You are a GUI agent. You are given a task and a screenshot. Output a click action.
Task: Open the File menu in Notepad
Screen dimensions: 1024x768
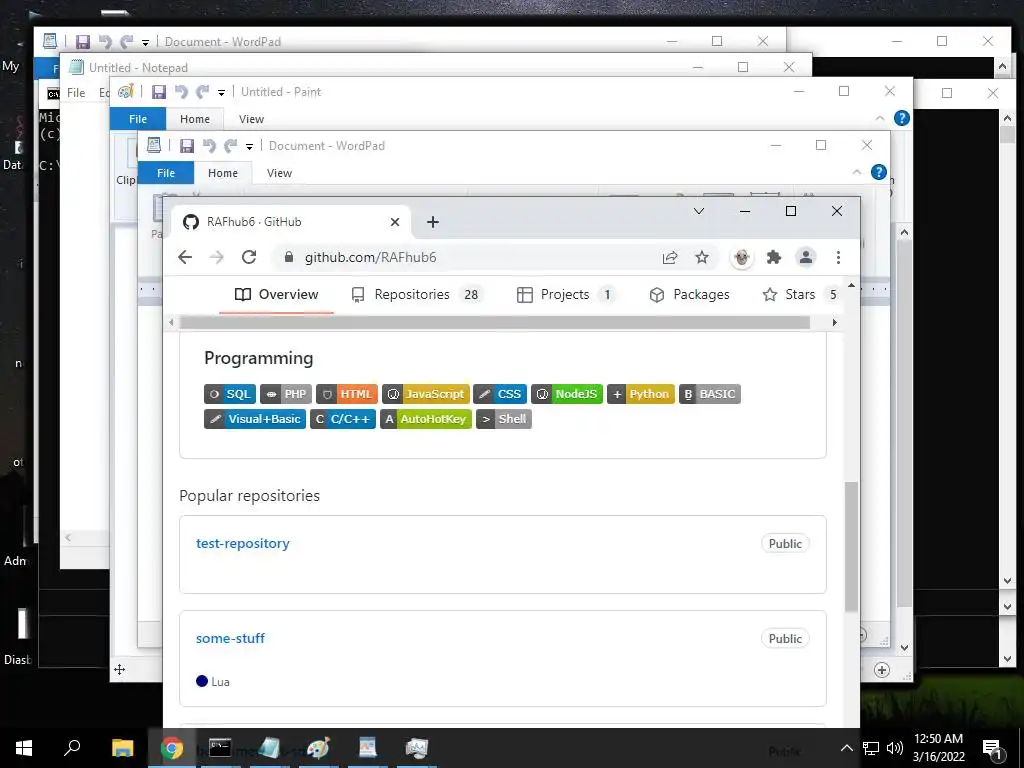[76, 93]
